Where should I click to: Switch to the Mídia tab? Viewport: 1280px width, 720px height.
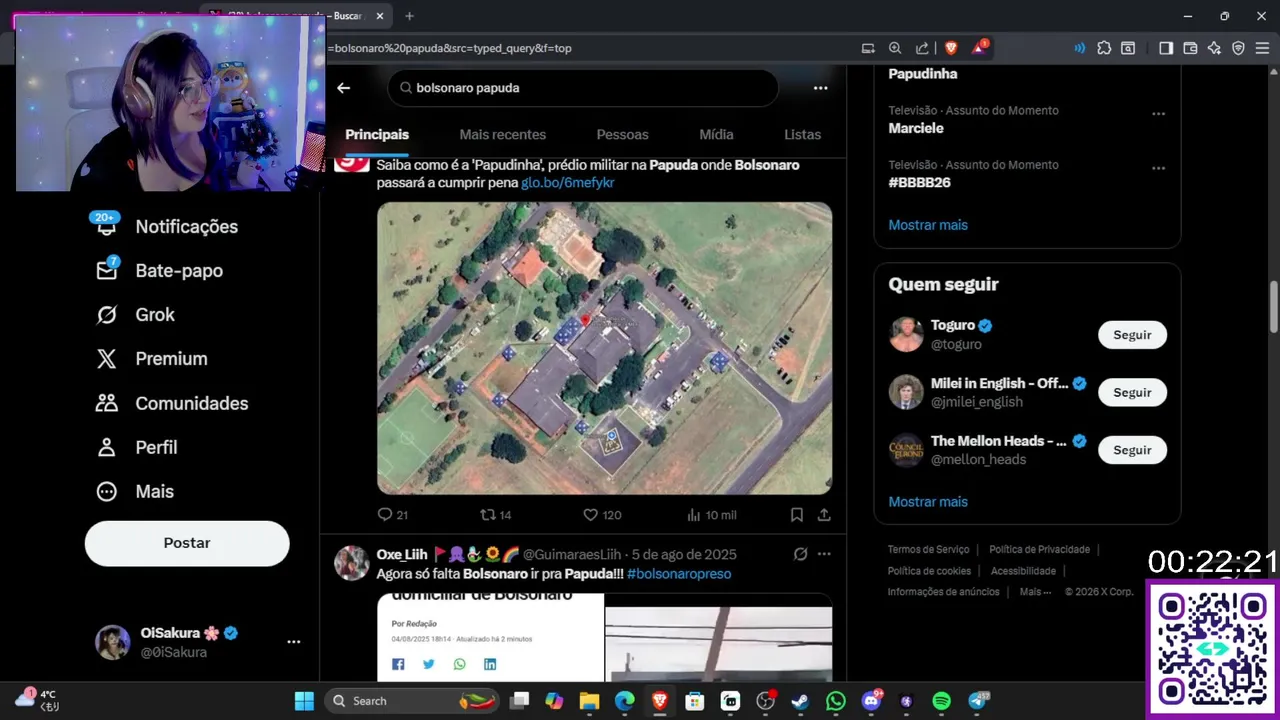(x=716, y=135)
